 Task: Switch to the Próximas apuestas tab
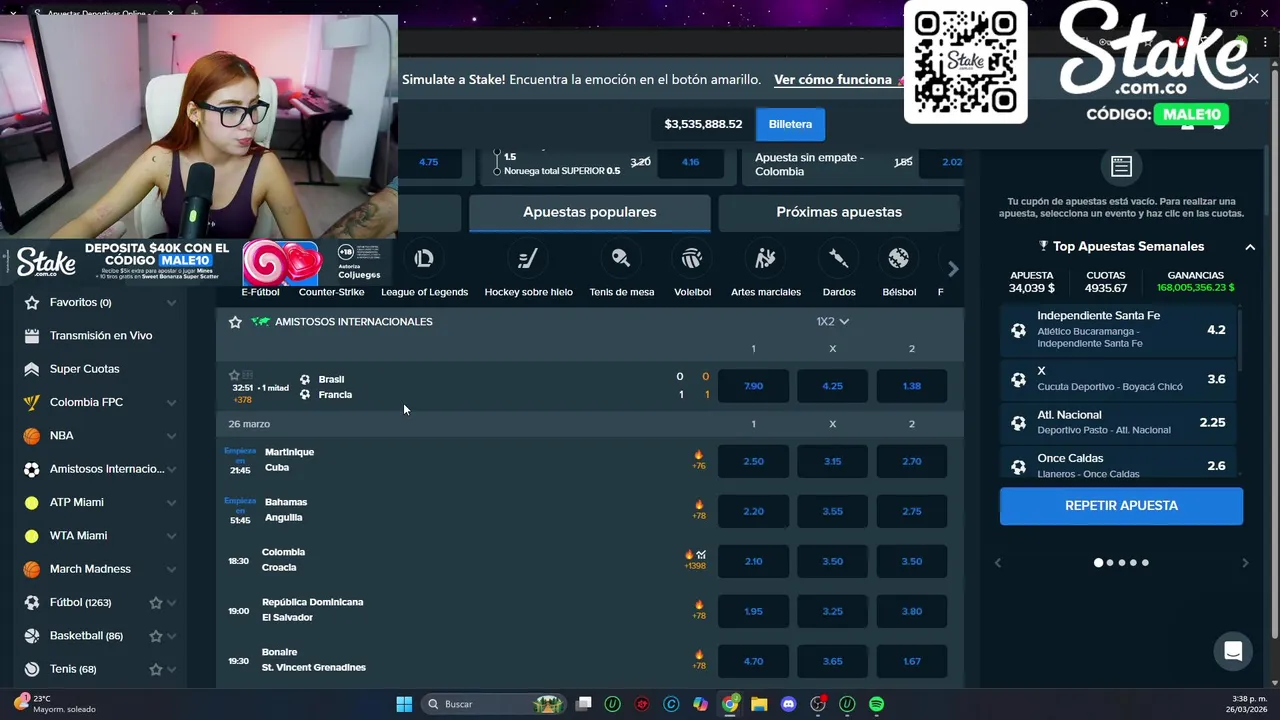[x=839, y=212]
